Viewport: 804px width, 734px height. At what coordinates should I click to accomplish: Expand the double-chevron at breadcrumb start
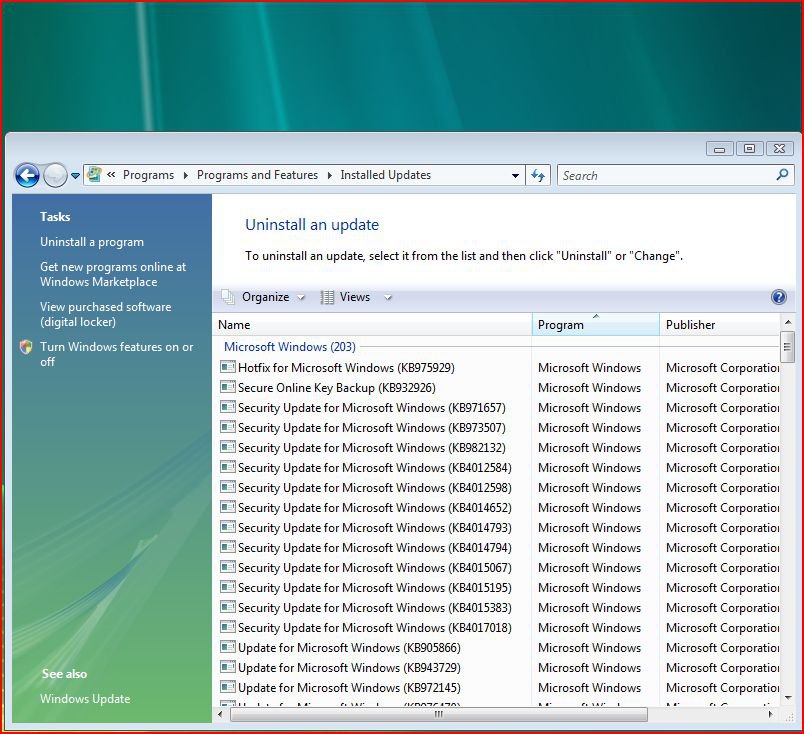click(x=111, y=175)
